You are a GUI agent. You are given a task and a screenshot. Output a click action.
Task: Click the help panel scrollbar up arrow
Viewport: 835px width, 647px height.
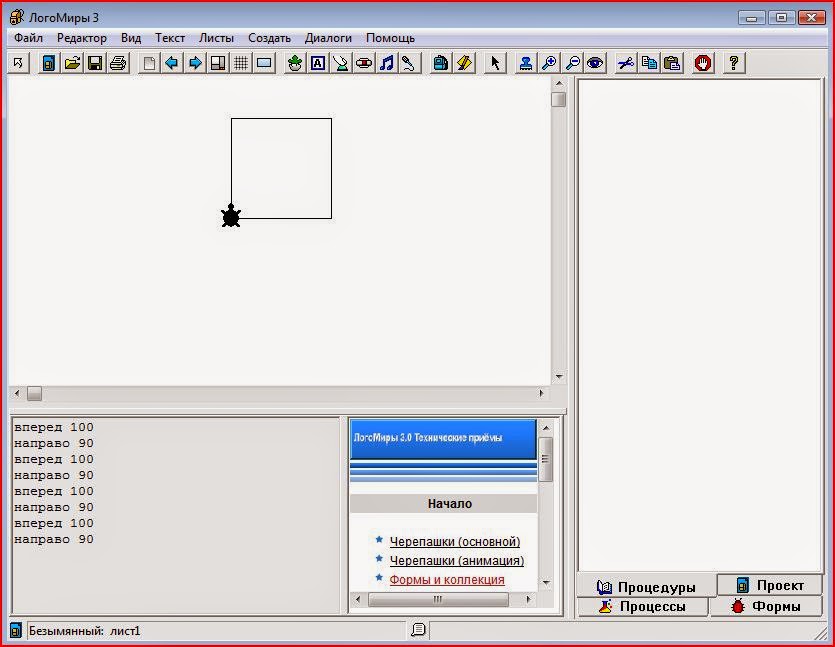(546, 428)
